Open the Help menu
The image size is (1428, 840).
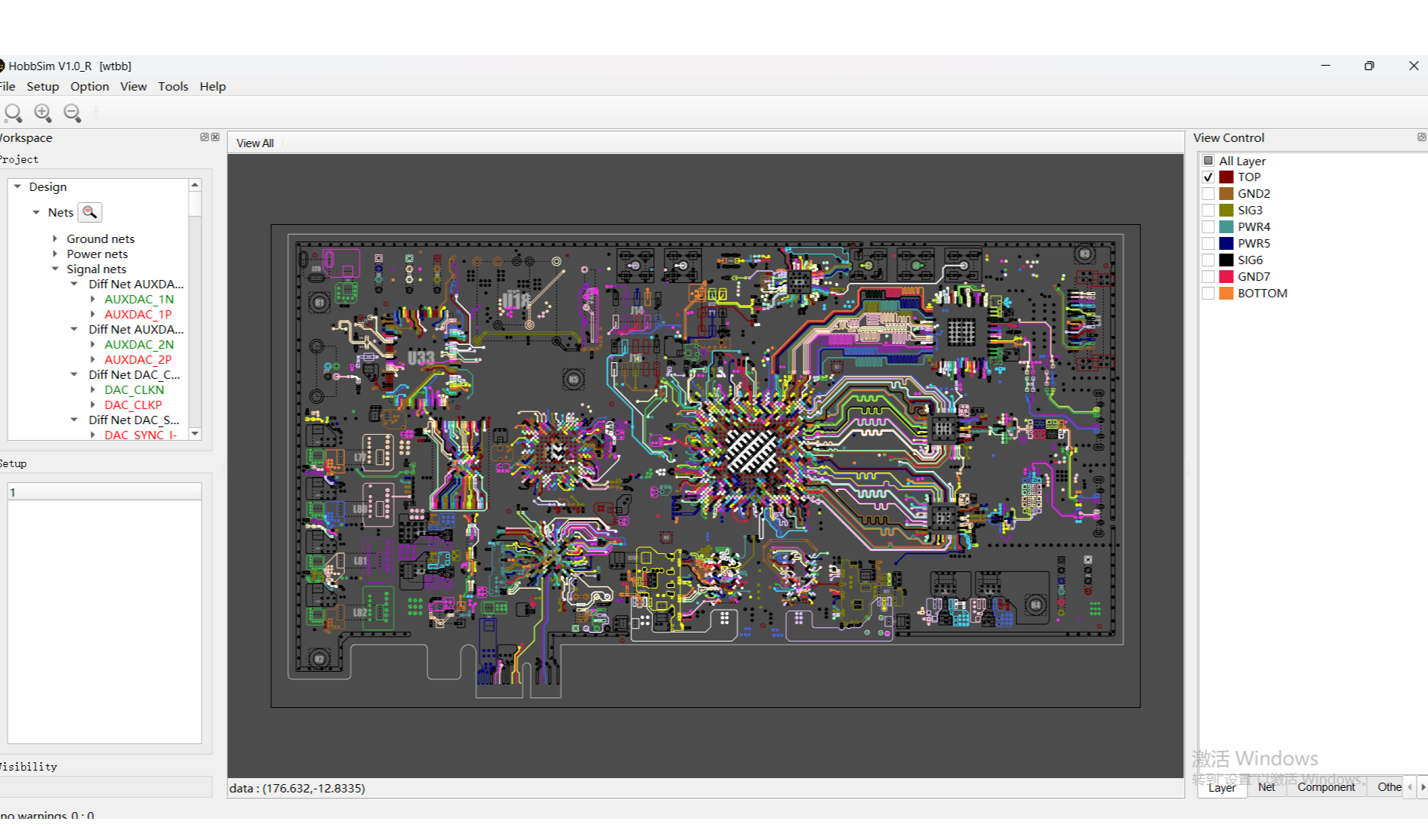pos(213,86)
